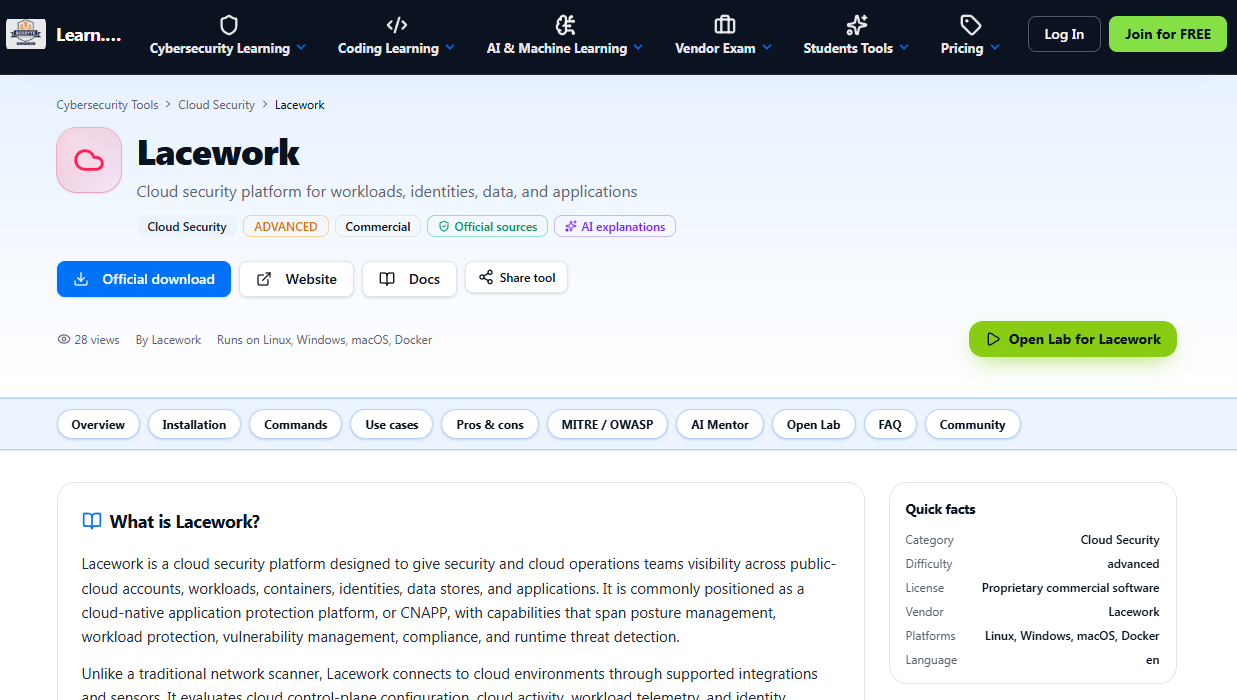Click the play icon in Open Lab for Lacework
1237x700 pixels.
993,339
